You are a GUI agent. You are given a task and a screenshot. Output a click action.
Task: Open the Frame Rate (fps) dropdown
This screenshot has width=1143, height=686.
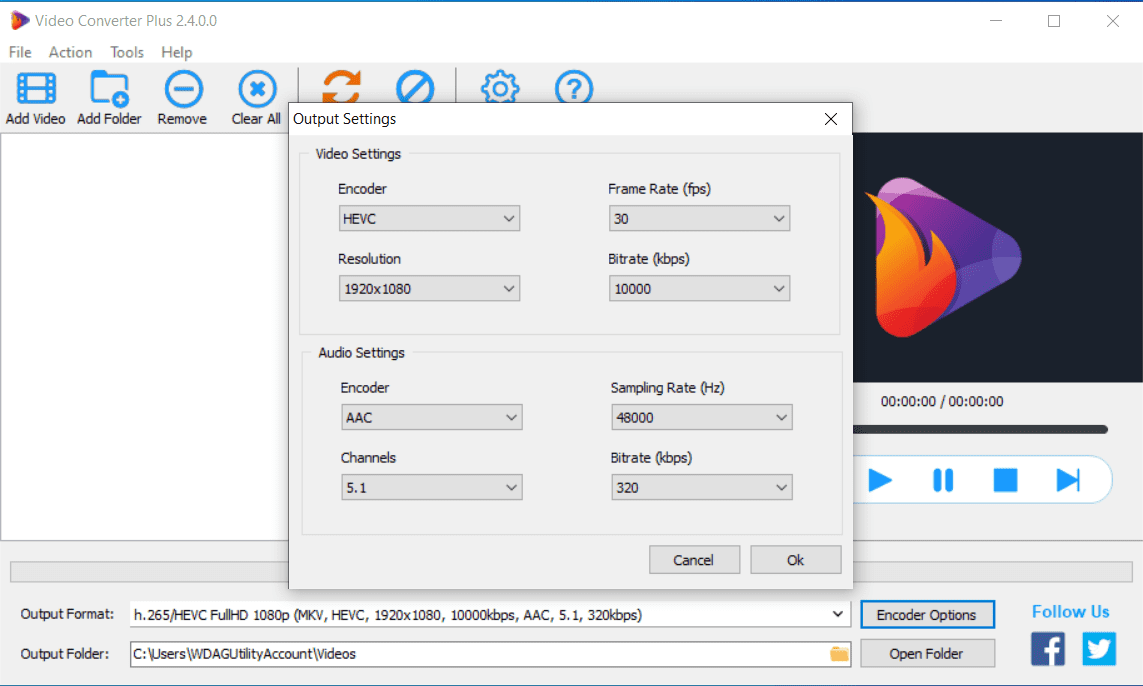(x=700, y=219)
